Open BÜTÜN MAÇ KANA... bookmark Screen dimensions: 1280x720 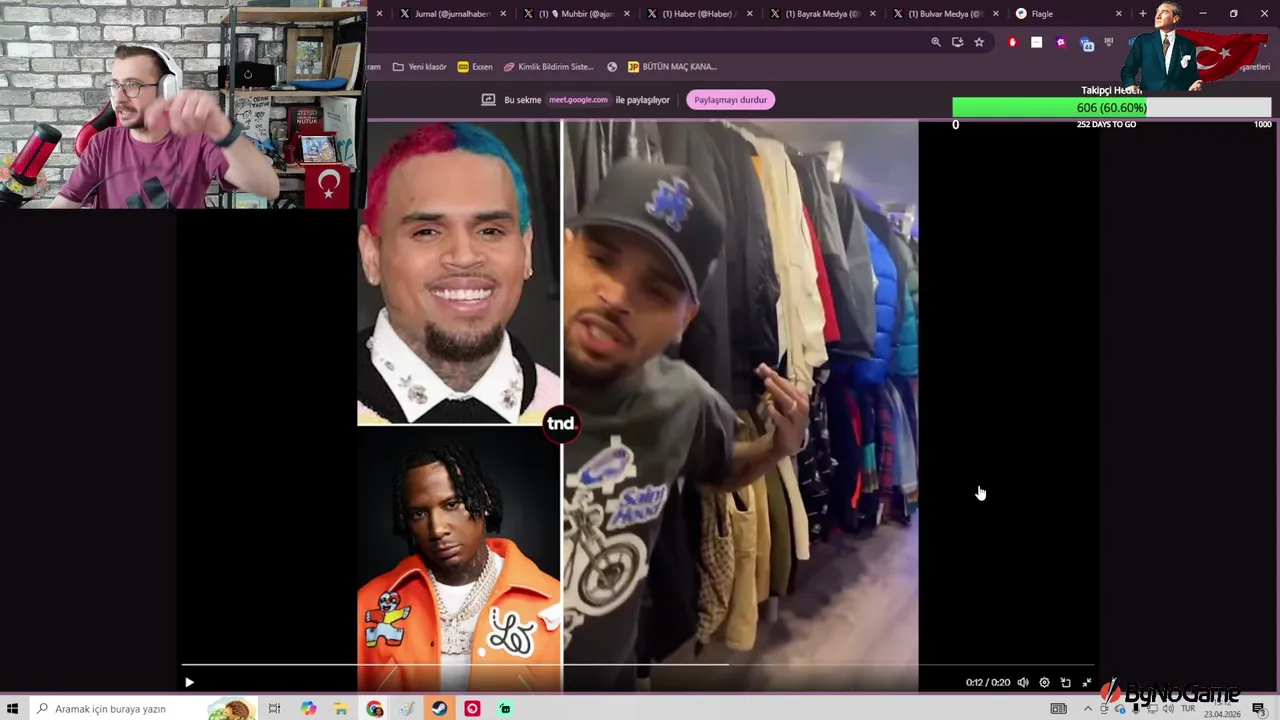(672, 67)
